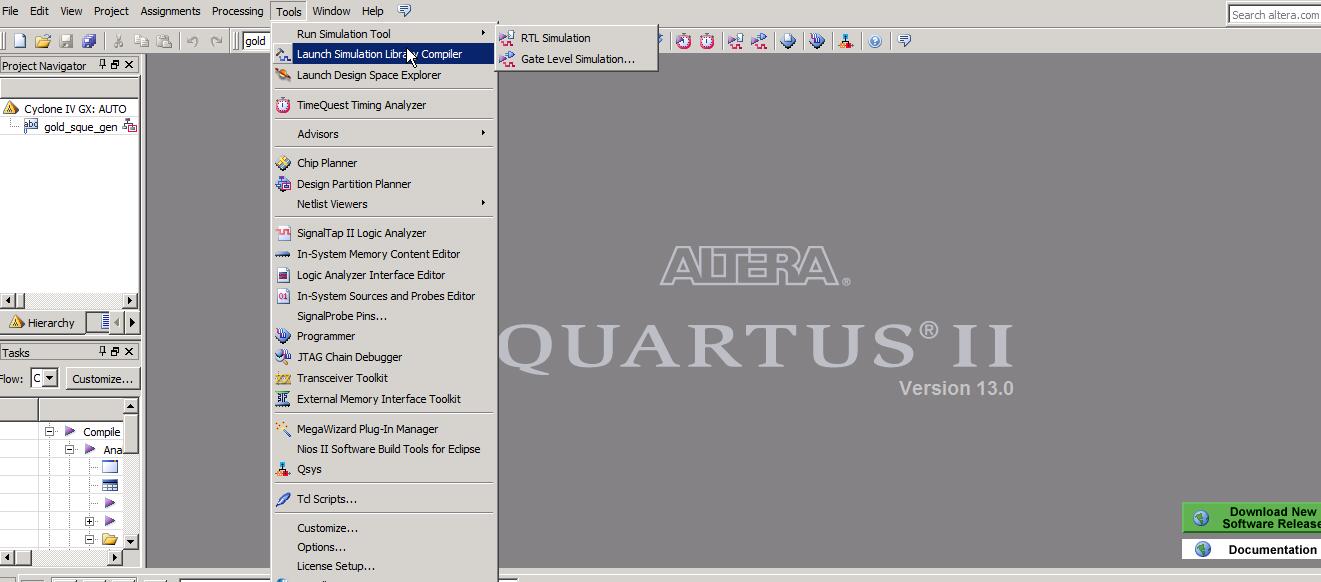Viewport: 1321px width, 582px height.
Task: Open Tcl Scripts dialog
Action: coord(384,499)
